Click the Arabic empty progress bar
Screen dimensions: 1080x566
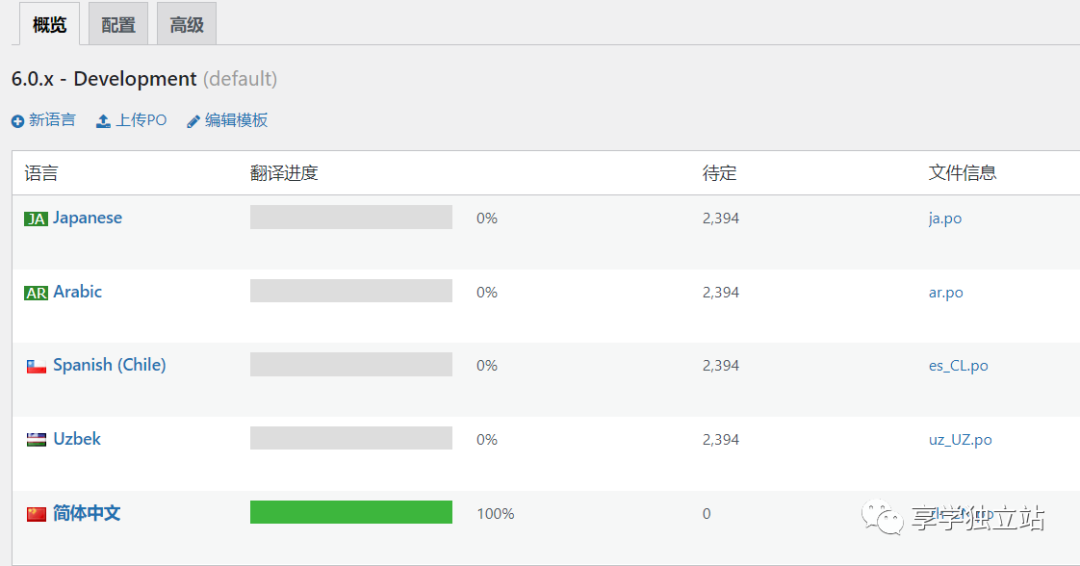pyautogui.click(x=351, y=291)
